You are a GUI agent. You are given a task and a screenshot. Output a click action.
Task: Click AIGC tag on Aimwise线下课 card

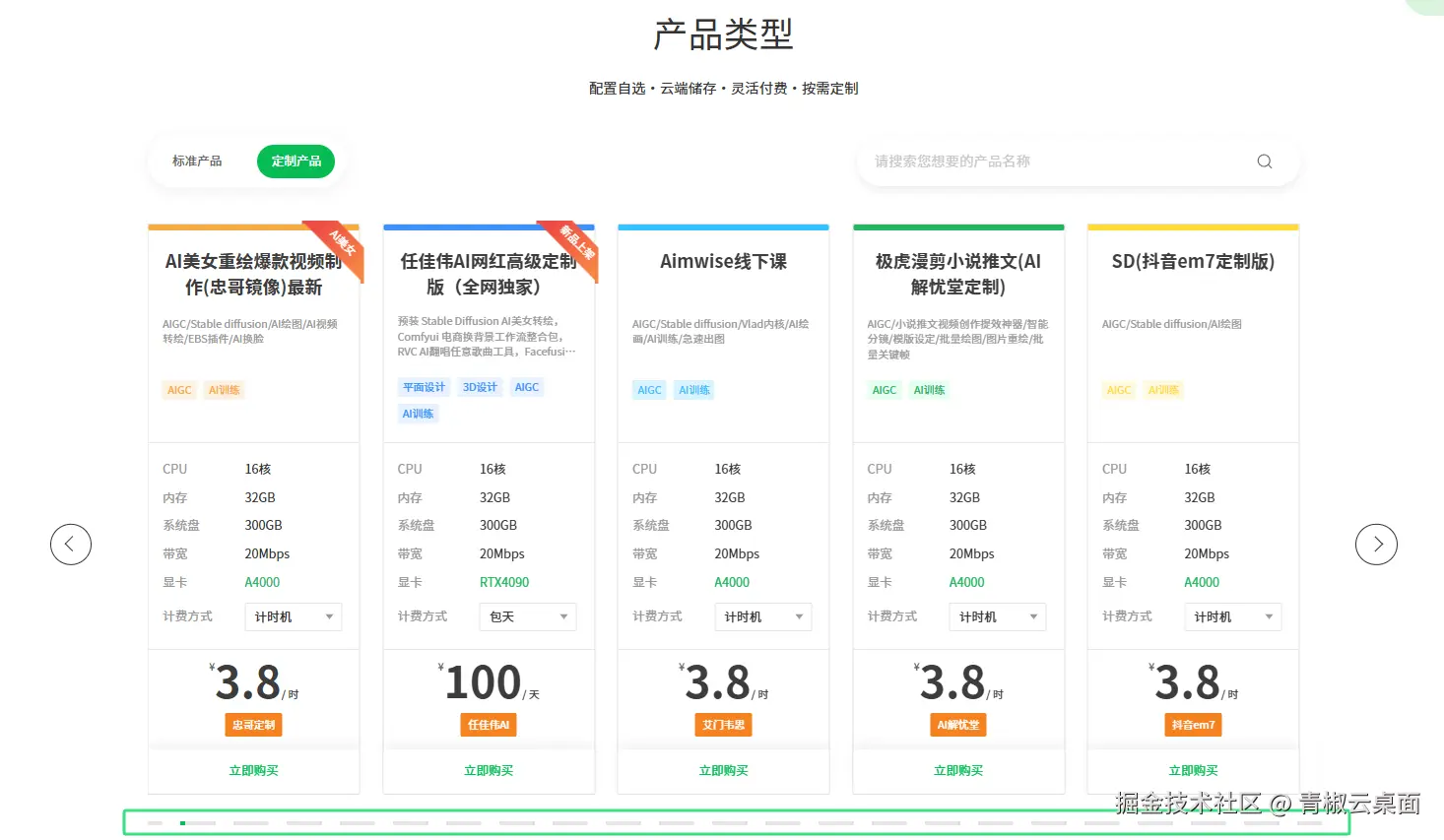(x=649, y=390)
